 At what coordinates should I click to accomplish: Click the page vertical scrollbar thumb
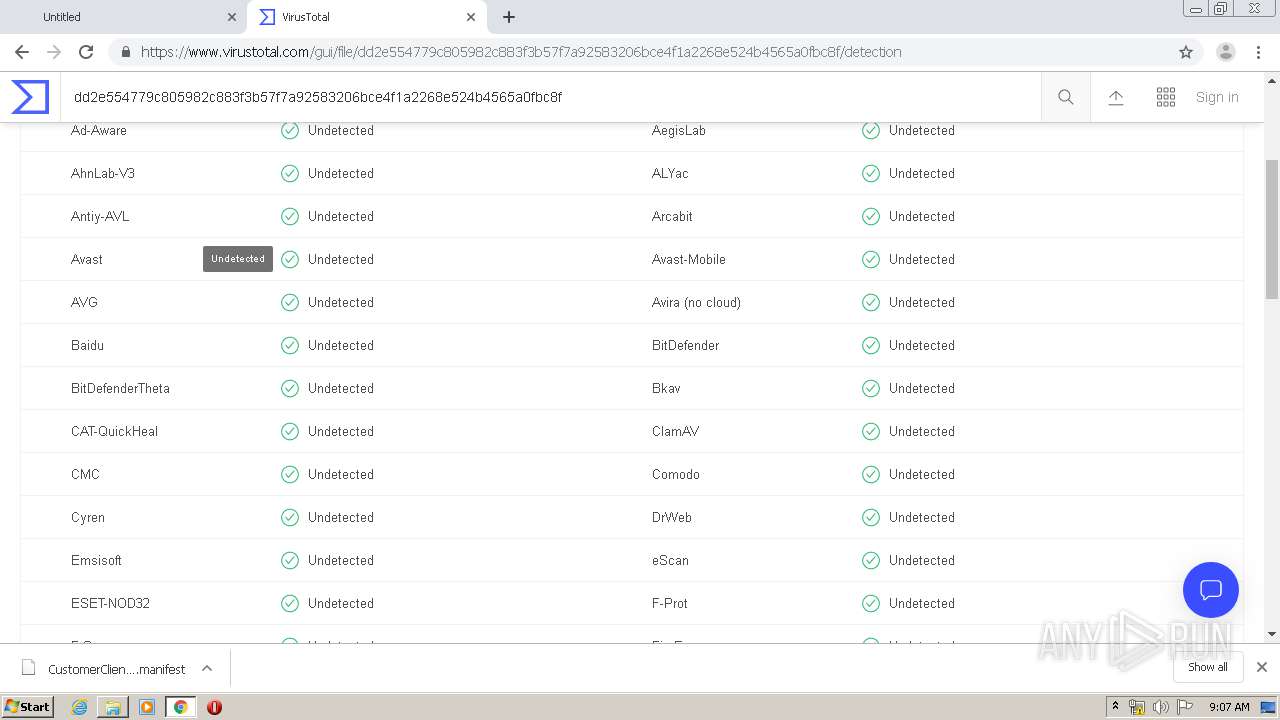(x=1272, y=228)
